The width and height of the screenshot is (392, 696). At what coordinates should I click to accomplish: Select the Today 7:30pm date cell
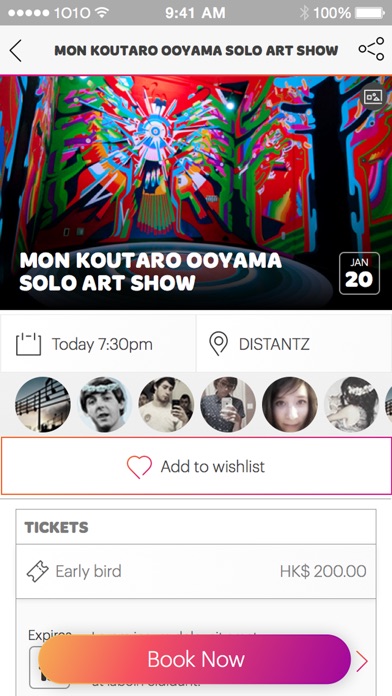98,344
